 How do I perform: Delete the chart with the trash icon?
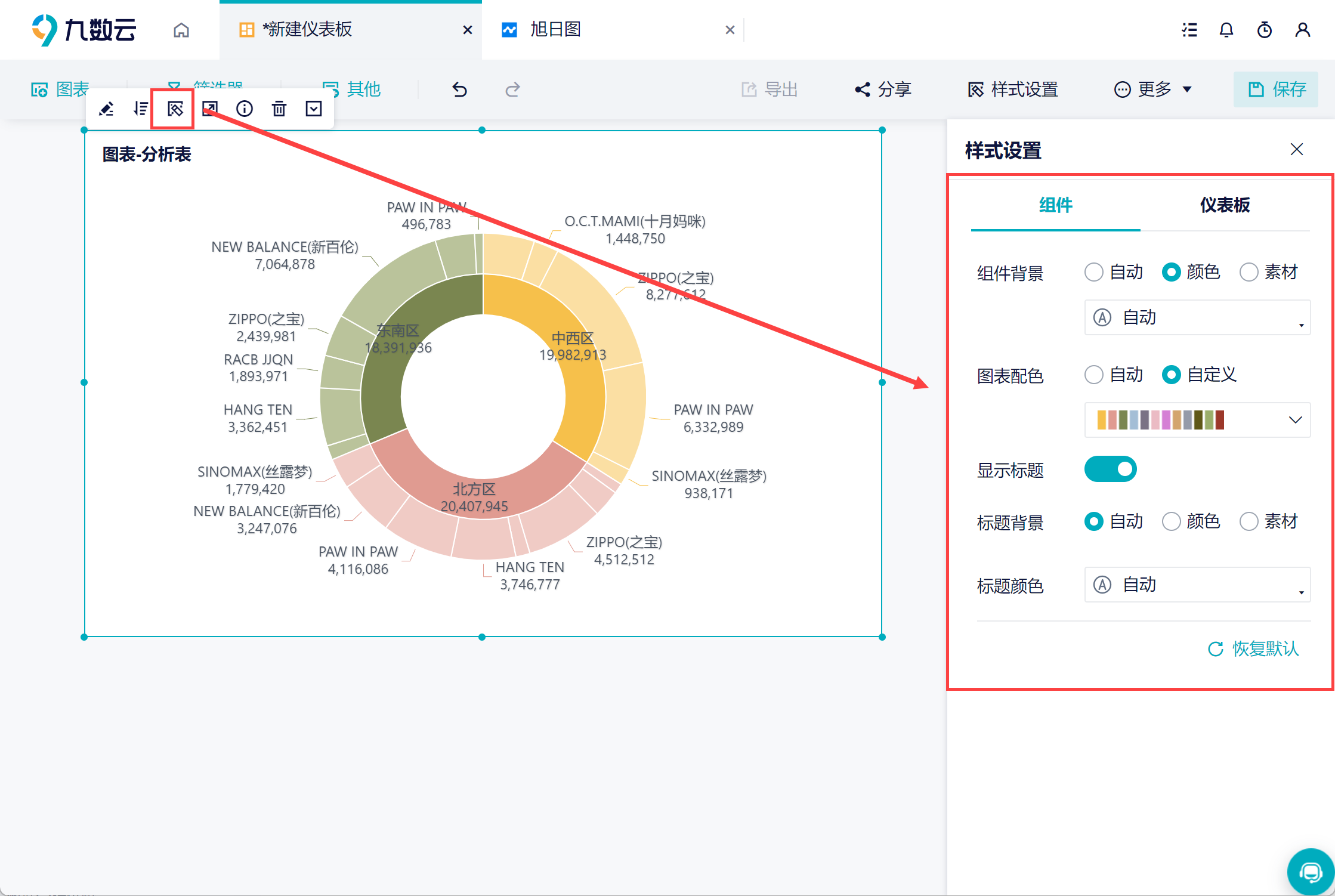tap(279, 109)
